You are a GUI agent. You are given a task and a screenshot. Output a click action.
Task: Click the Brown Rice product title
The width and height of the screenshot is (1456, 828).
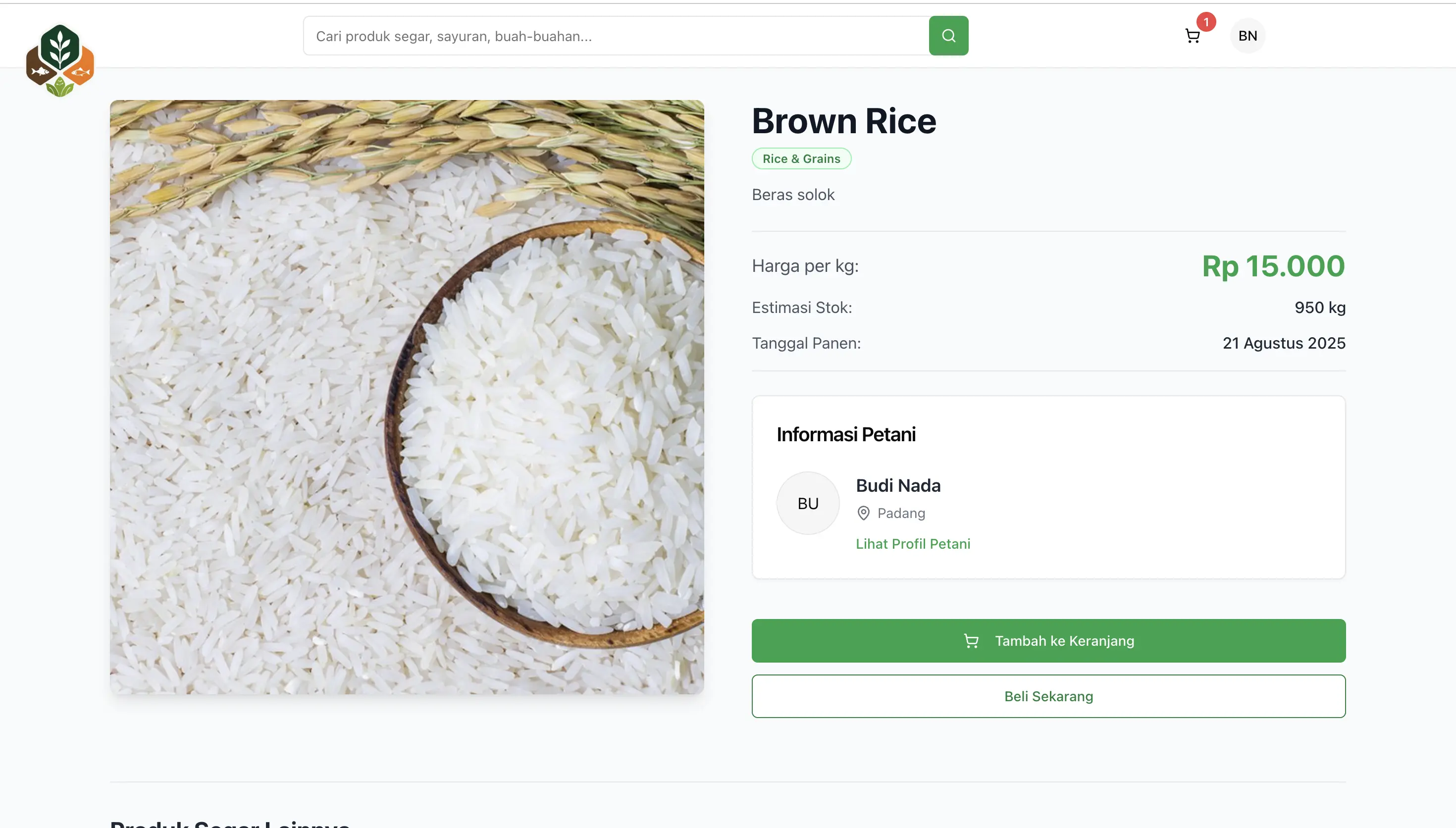(x=844, y=121)
